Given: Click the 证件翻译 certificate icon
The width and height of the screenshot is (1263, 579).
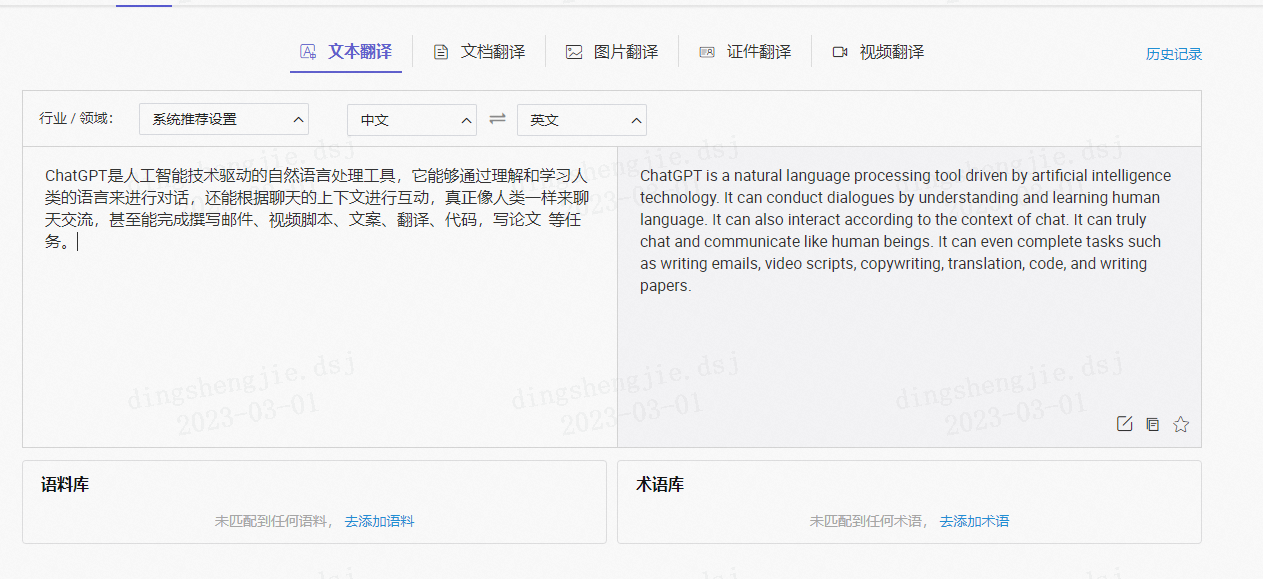Looking at the screenshot, I should (708, 51).
